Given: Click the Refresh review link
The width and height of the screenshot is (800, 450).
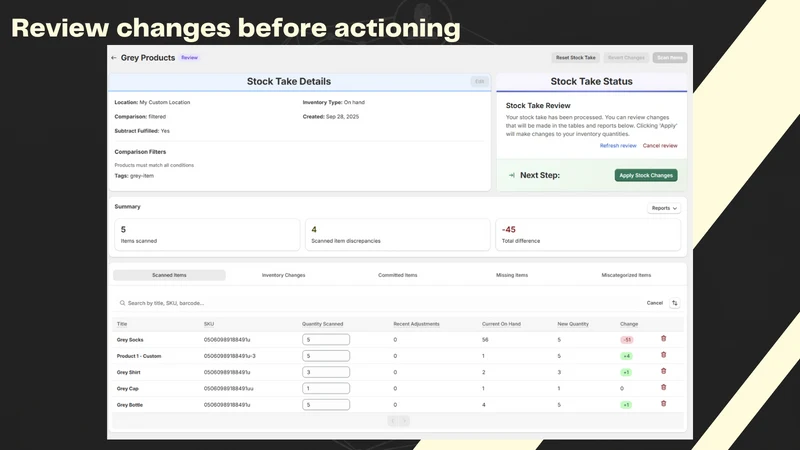Looking at the screenshot, I should tap(618, 146).
